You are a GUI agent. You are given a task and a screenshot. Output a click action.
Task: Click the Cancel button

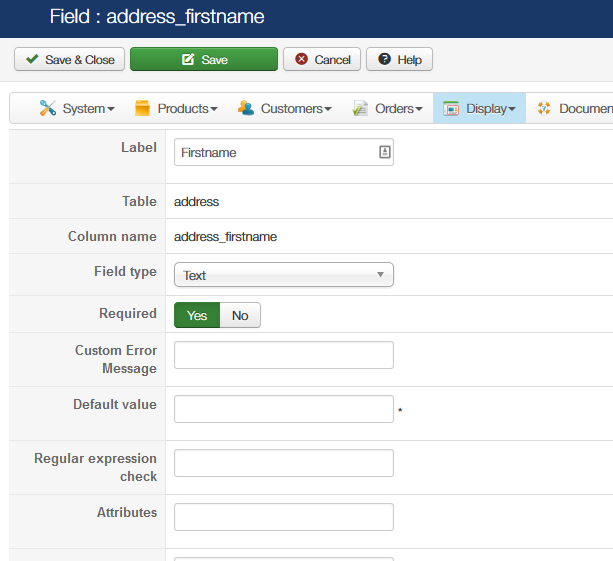click(x=322, y=59)
